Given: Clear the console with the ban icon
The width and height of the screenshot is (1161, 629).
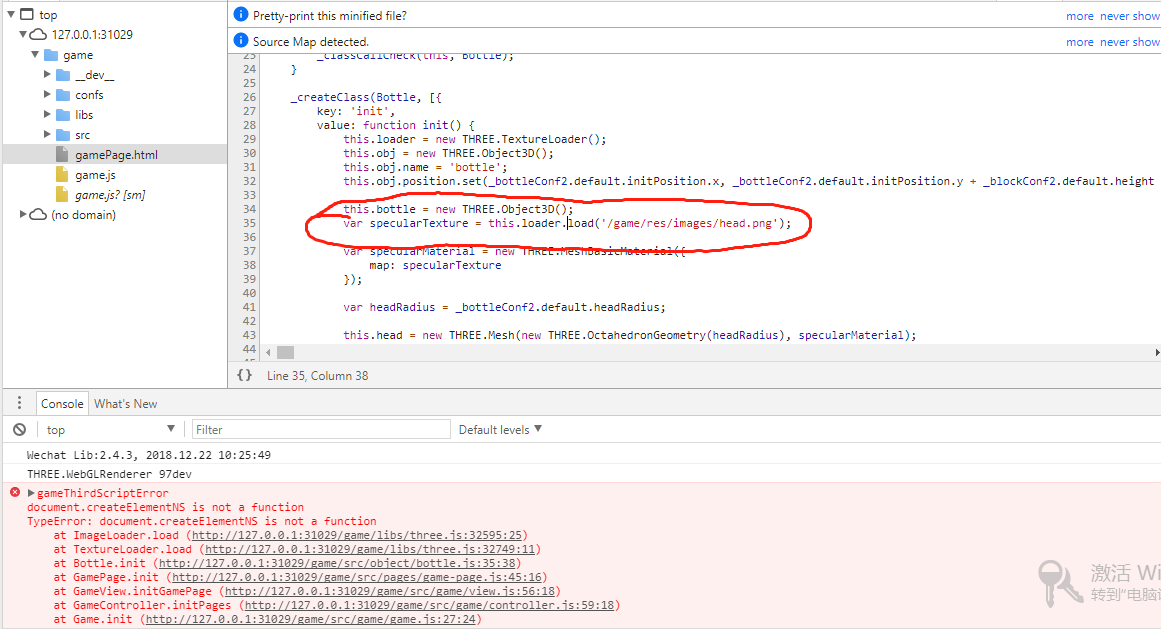Looking at the screenshot, I should [x=20, y=429].
